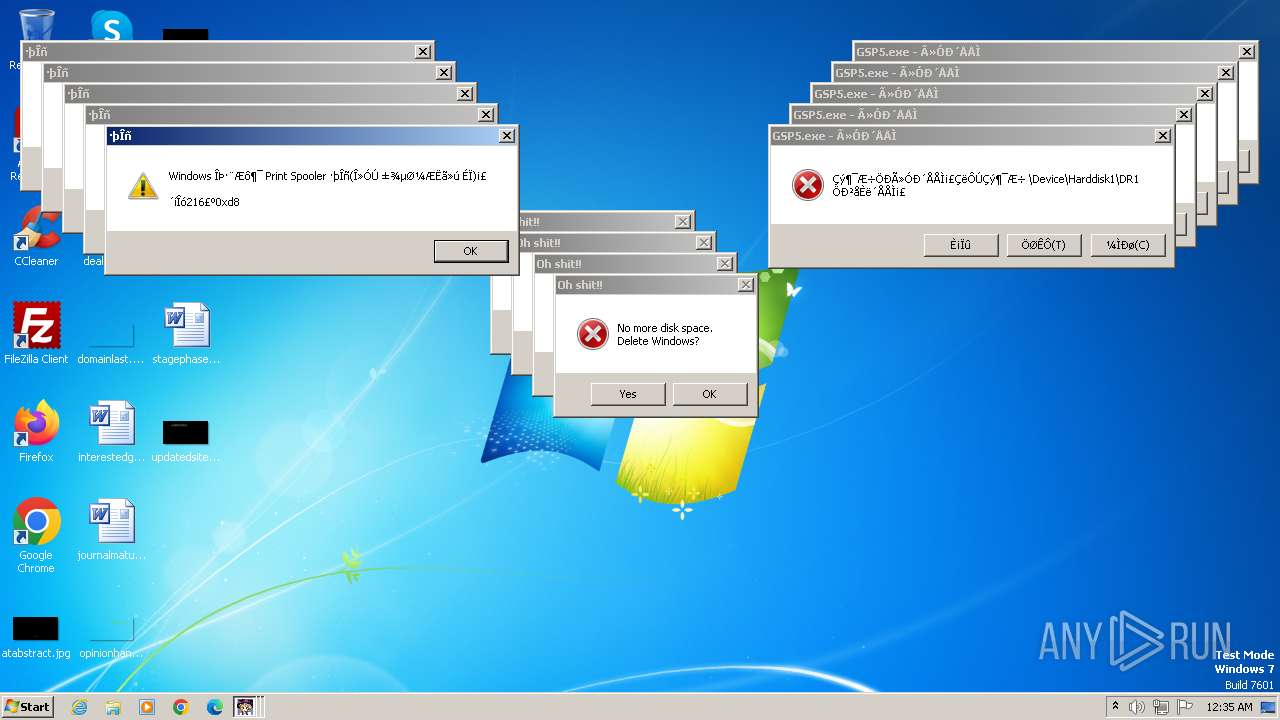Screen dimensions: 1280x720
Task: Open Google Chrome desktop shortcut
Action: pyautogui.click(x=36, y=536)
